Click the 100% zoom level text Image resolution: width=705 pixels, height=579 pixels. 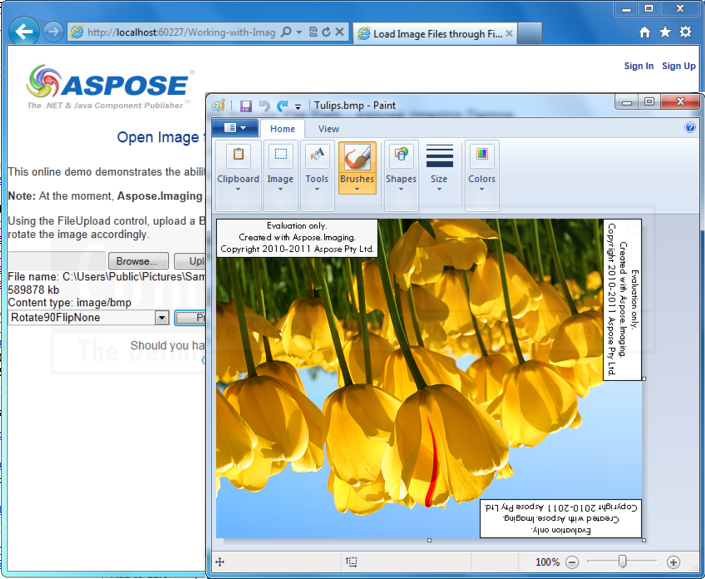[547, 562]
